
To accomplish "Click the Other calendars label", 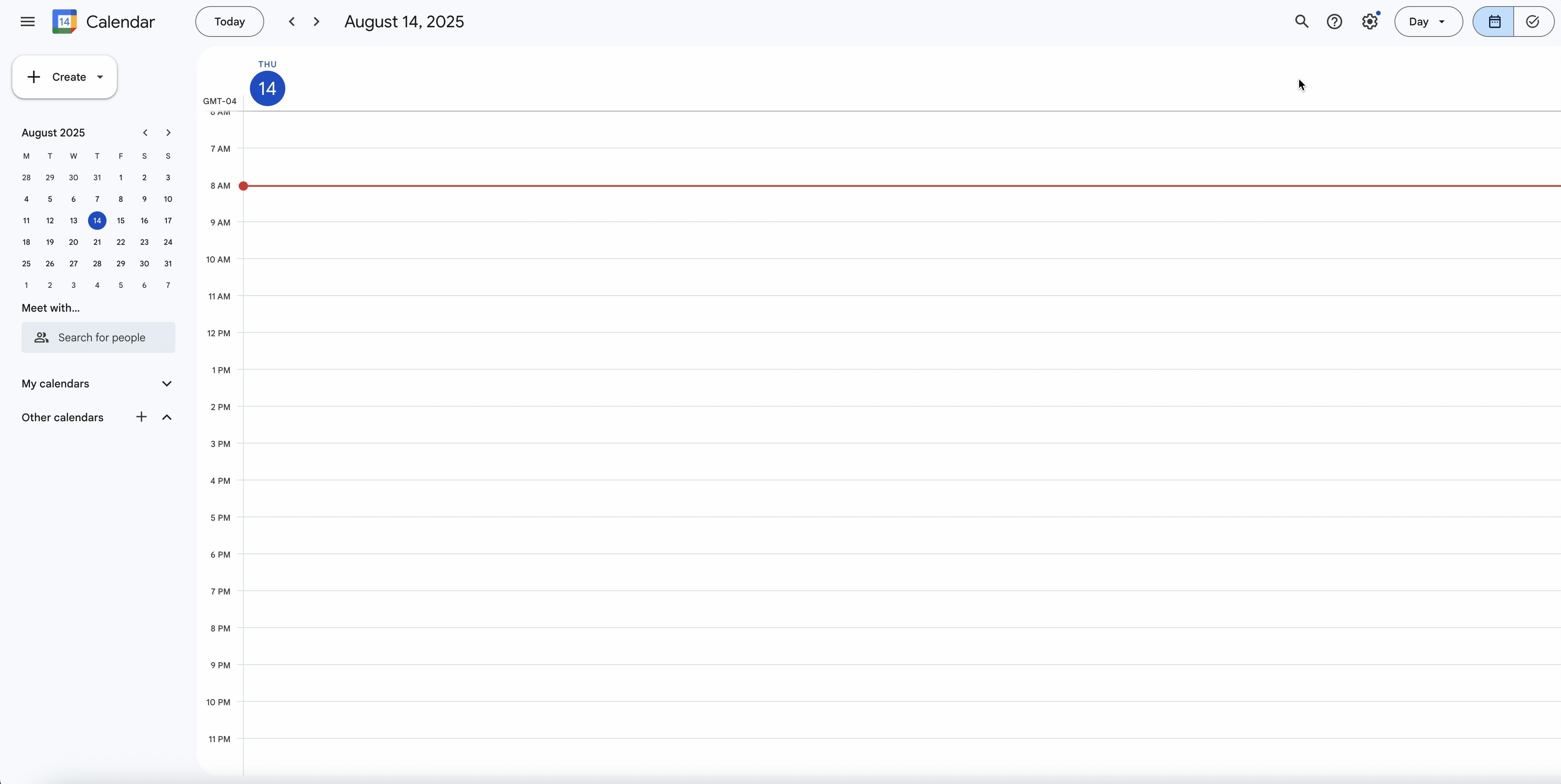I will [x=62, y=417].
